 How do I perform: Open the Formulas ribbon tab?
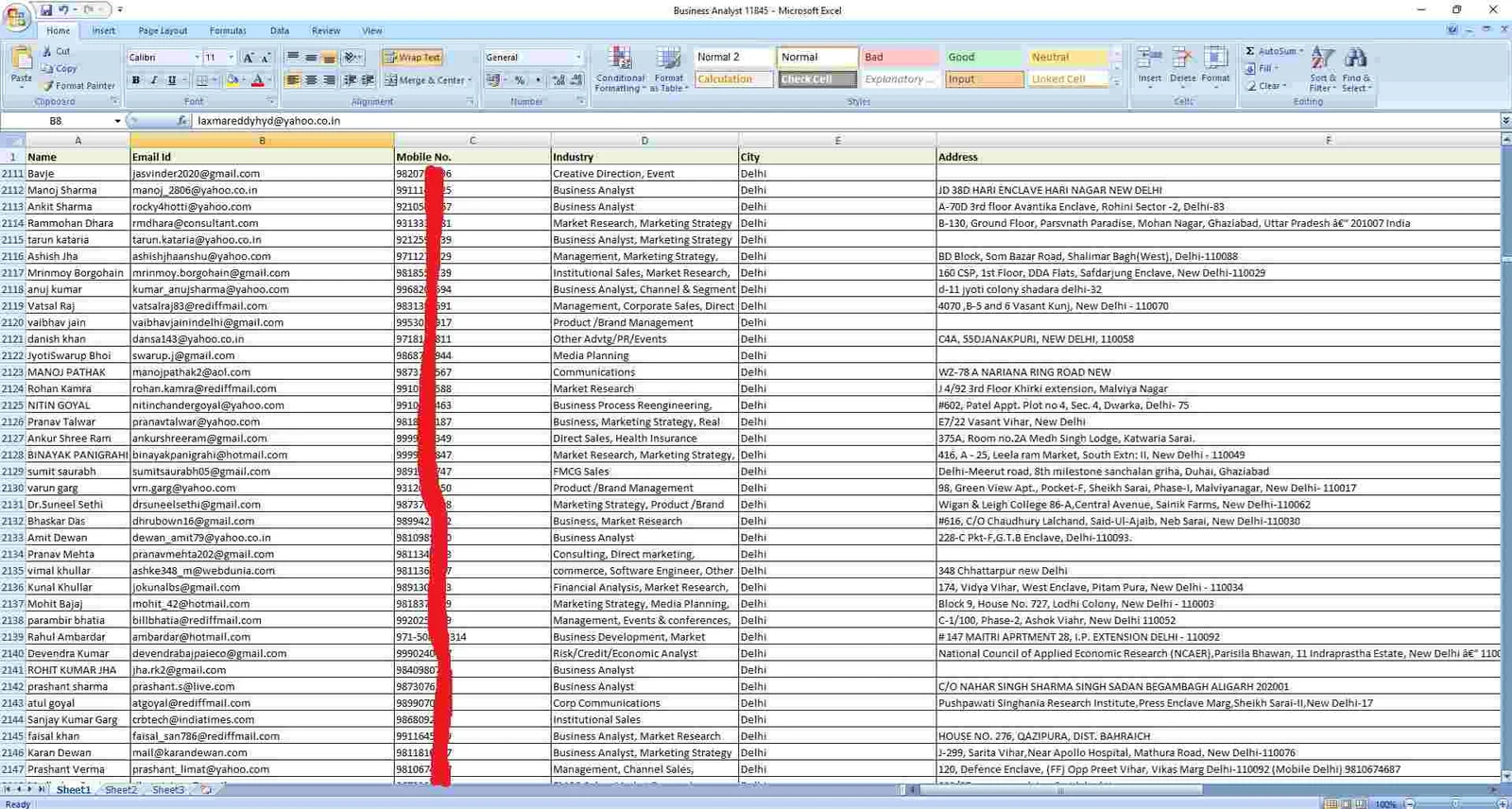coord(228,30)
